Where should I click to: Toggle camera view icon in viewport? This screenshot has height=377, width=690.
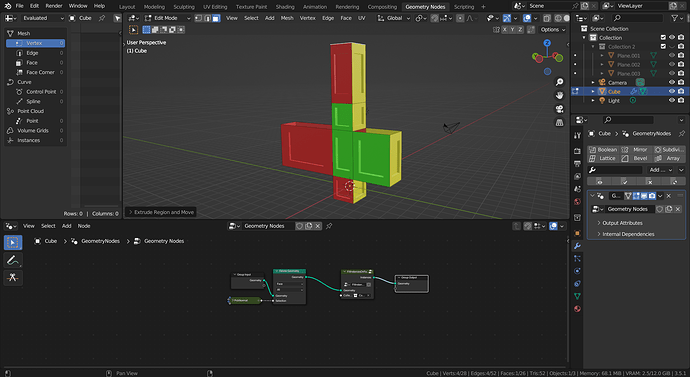tap(559, 109)
